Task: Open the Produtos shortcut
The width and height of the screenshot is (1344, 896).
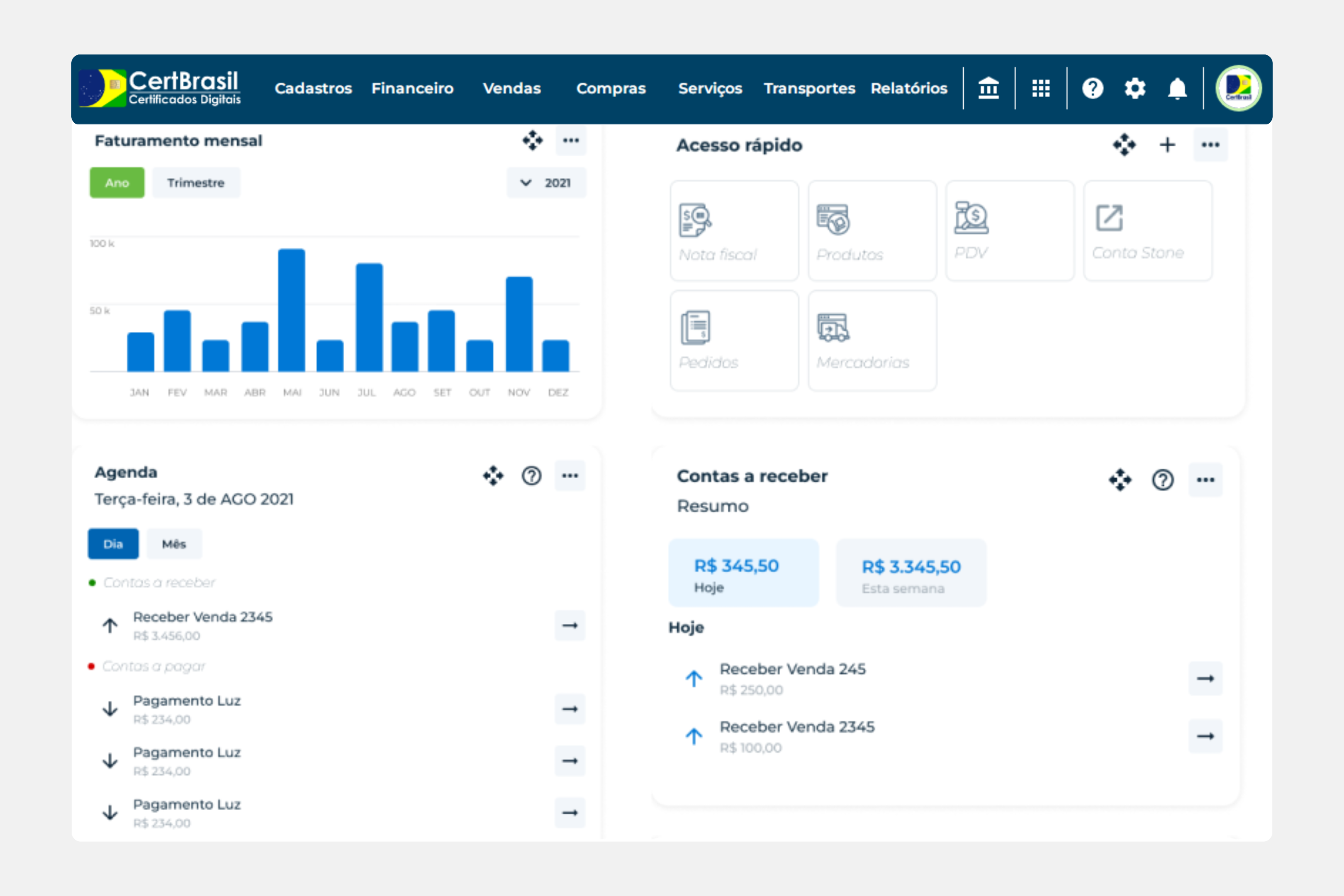Action: 872,231
